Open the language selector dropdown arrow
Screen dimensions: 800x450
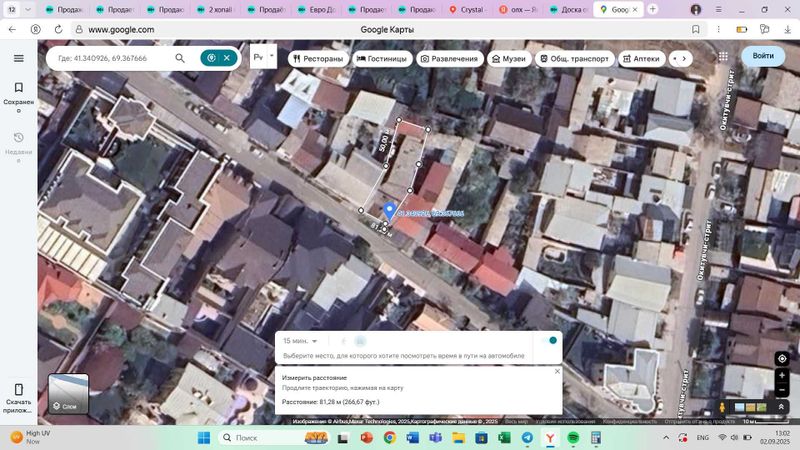tap(272, 56)
